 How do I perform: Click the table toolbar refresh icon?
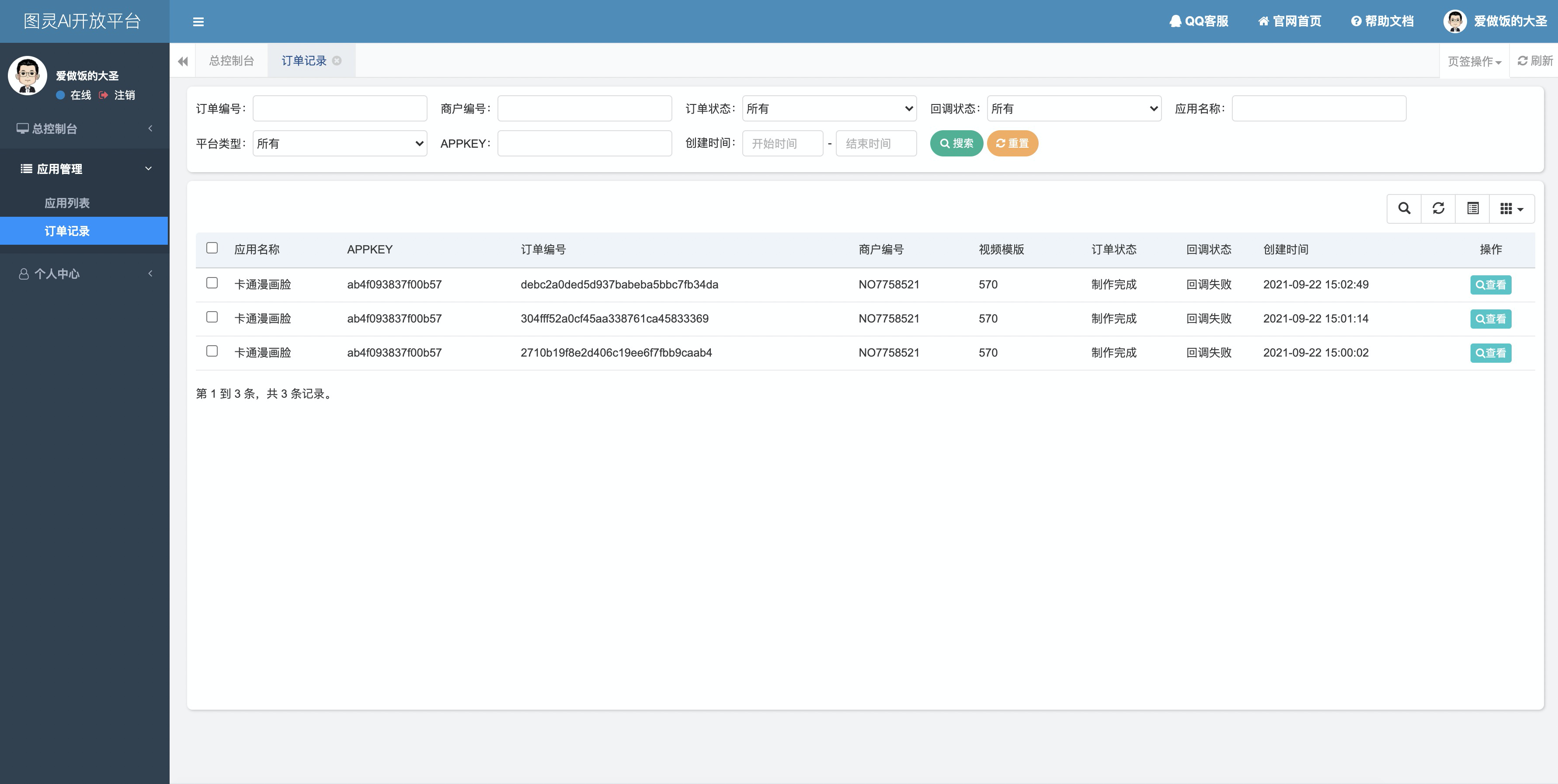pyautogui.click(x=1438, y=208)
